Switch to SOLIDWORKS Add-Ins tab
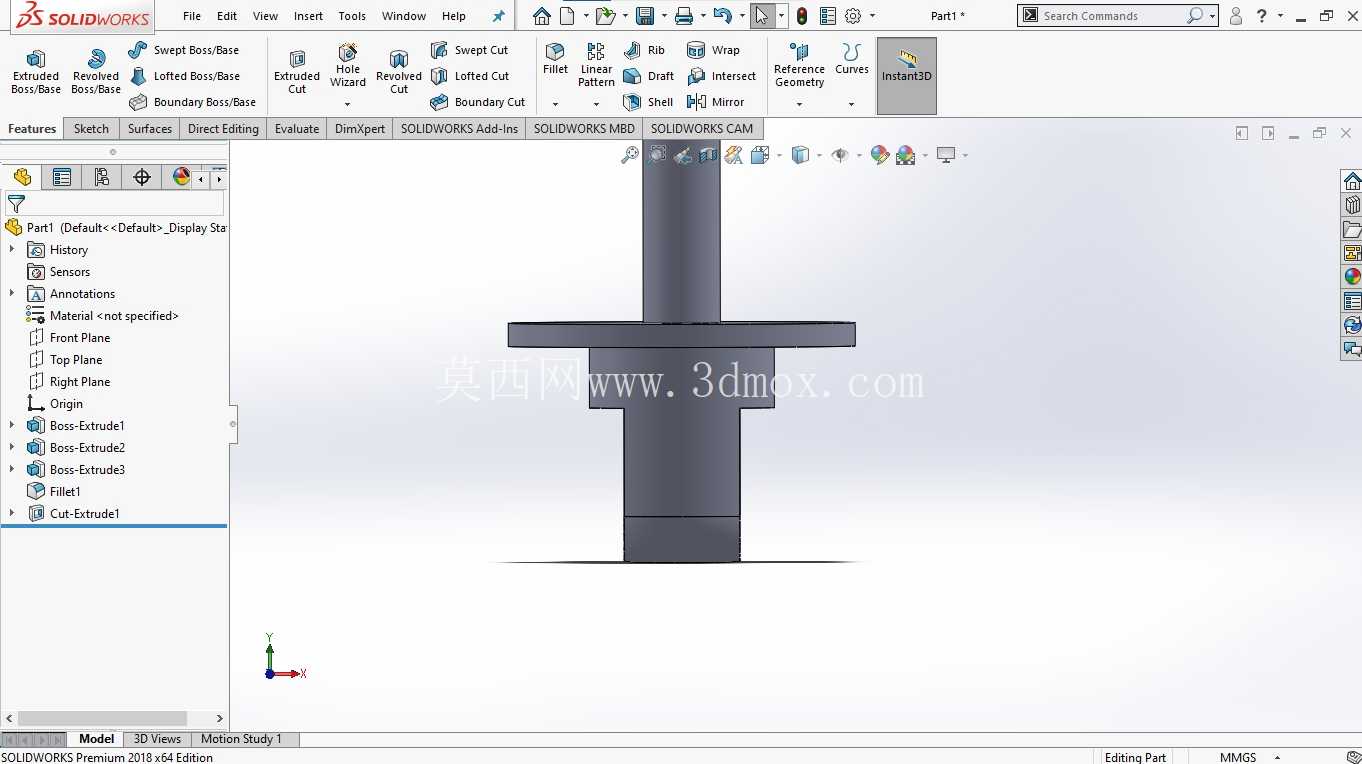Screen dimensions: 1362x764 coord(459,129)
